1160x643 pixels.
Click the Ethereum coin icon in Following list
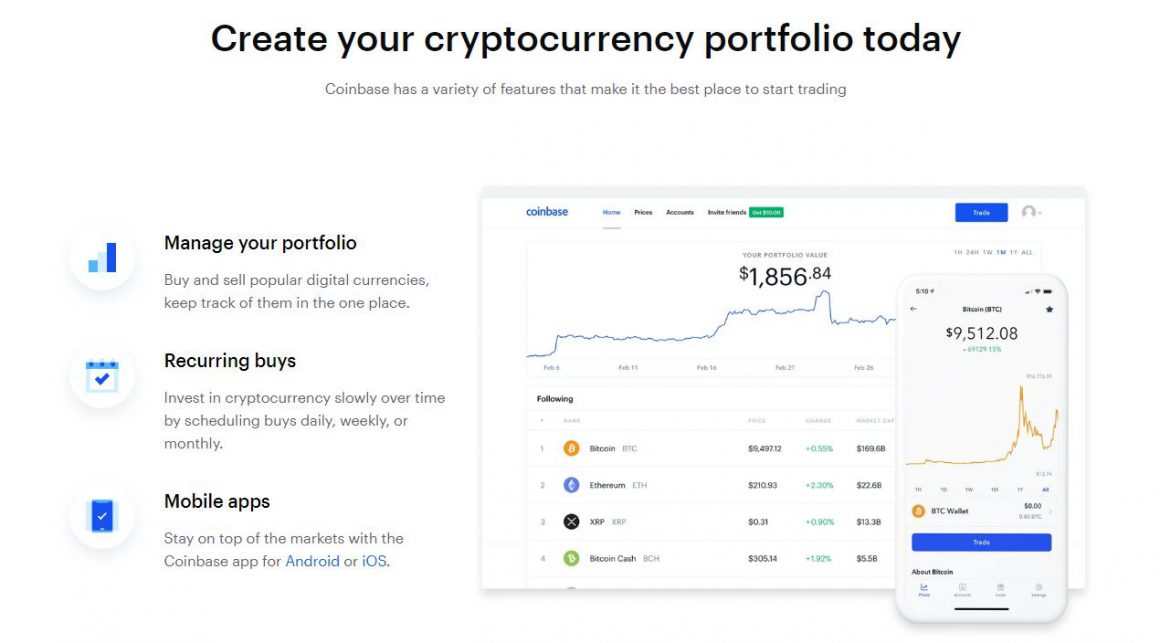coord(571,485)
